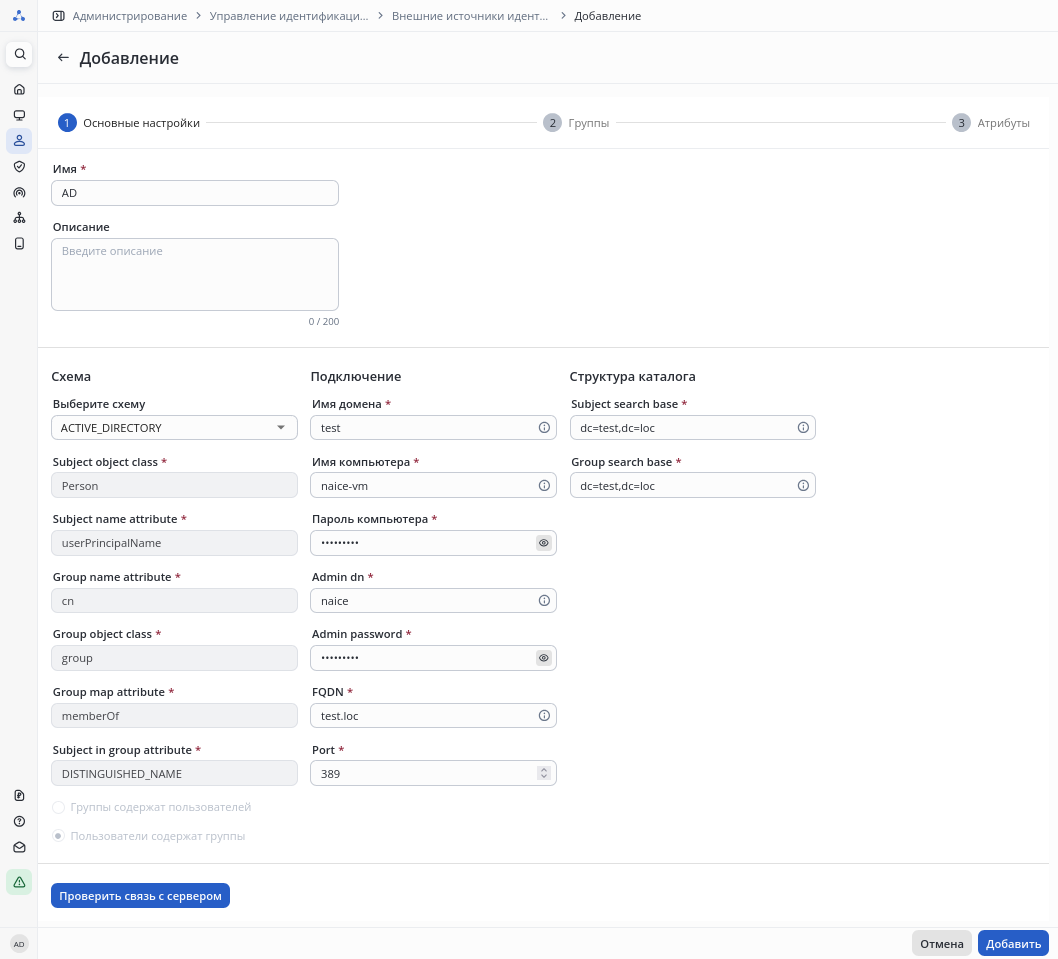The image size is (1058, 959).
Task: Open the home icon in the sidebar
Action: tap(19, 89)
